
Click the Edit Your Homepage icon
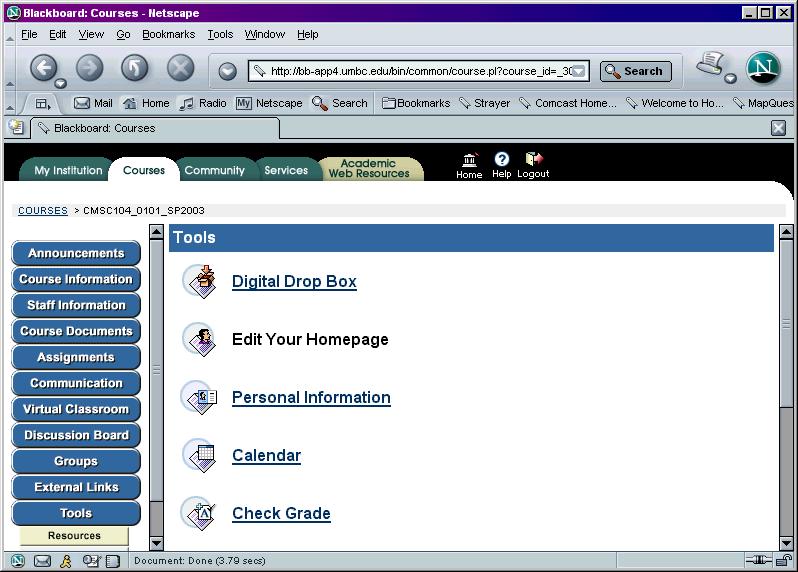coord(200,339)
